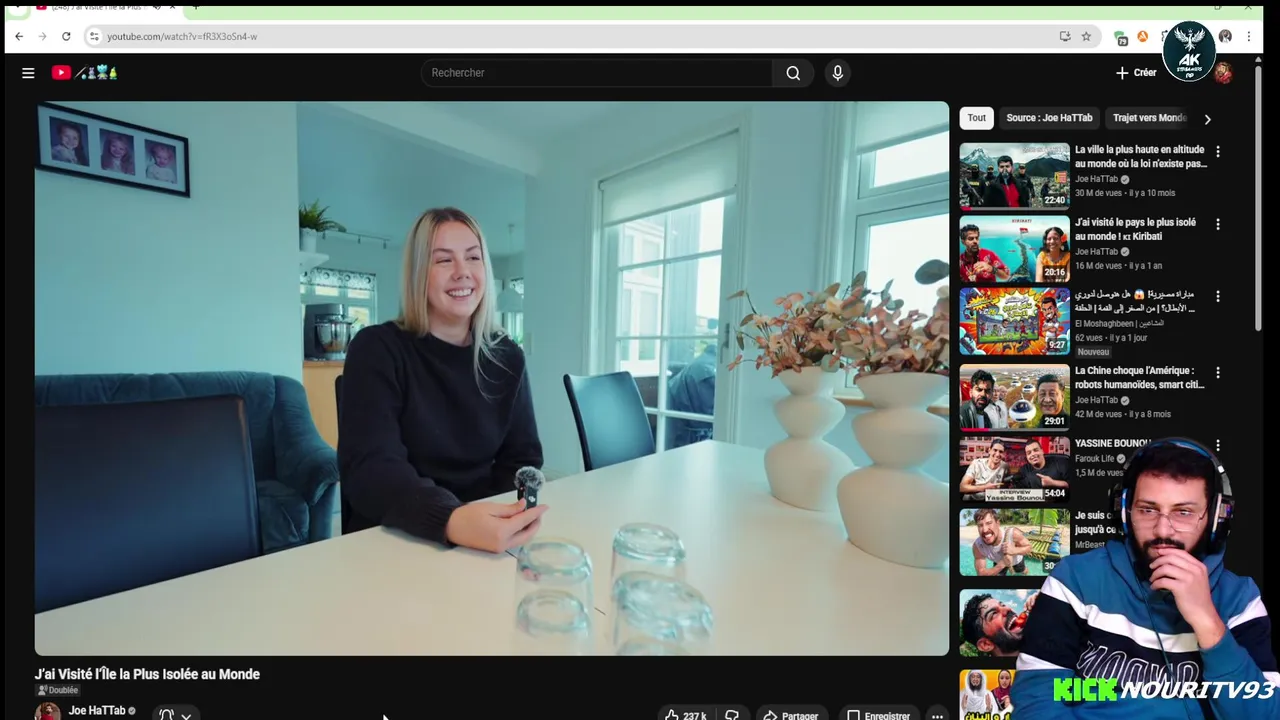Click the magnifier search button

793,73
